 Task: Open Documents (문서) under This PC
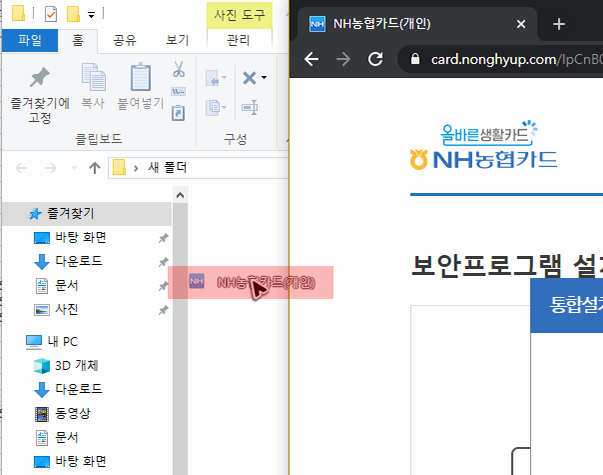66,437
